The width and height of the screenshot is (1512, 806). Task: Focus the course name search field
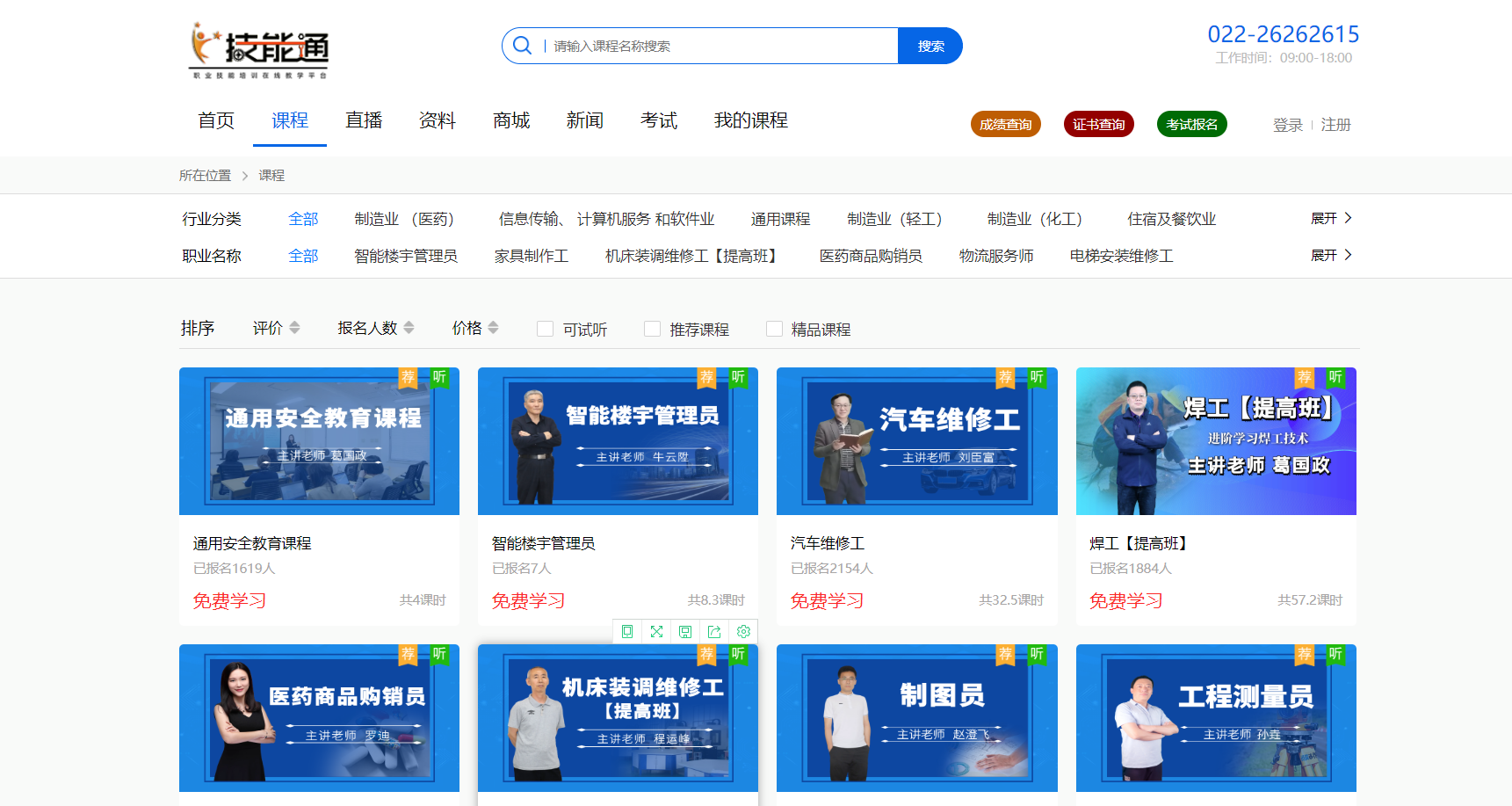[720, 46]
